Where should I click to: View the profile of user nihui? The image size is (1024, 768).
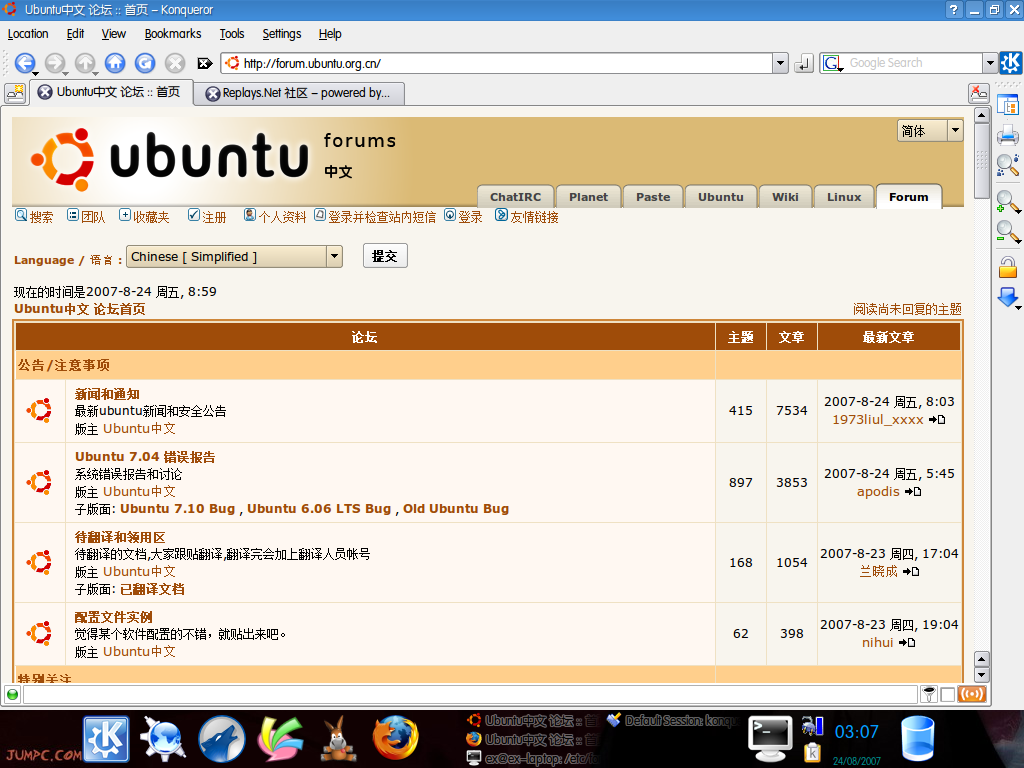click(877, 643)
